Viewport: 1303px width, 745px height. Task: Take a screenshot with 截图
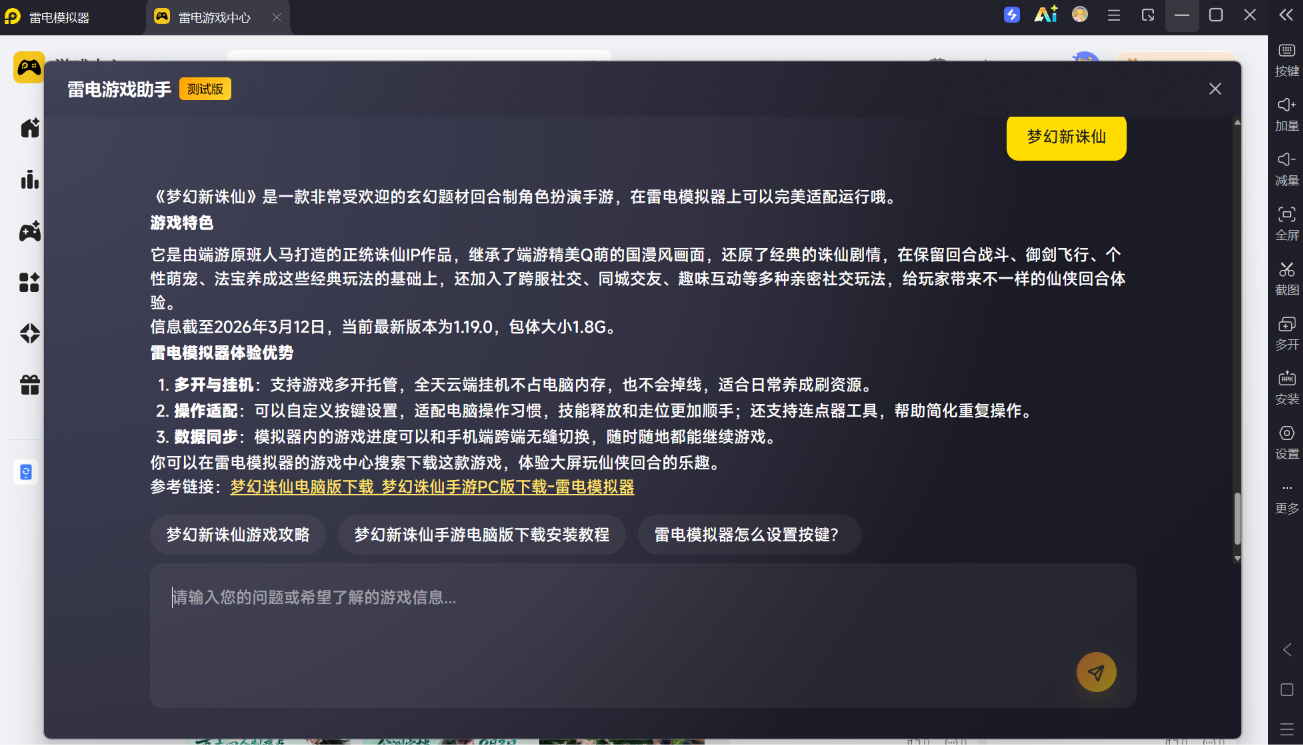tap(1287, 278)
